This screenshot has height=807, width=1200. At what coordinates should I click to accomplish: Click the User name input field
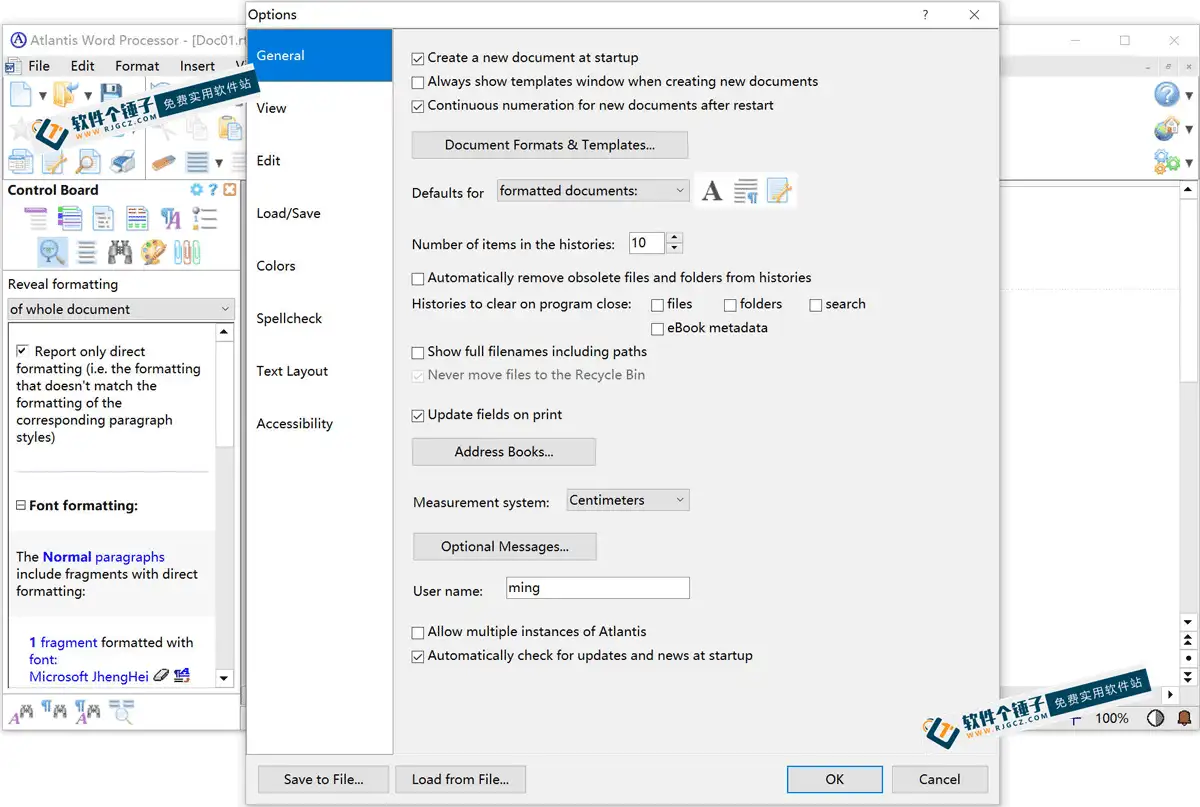[x=598, y=588]
